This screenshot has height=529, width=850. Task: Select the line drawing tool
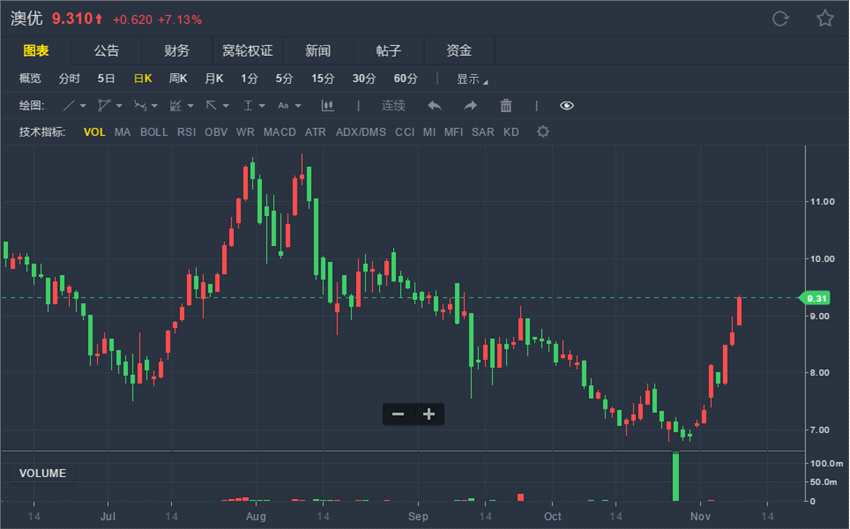pos(69,106)
